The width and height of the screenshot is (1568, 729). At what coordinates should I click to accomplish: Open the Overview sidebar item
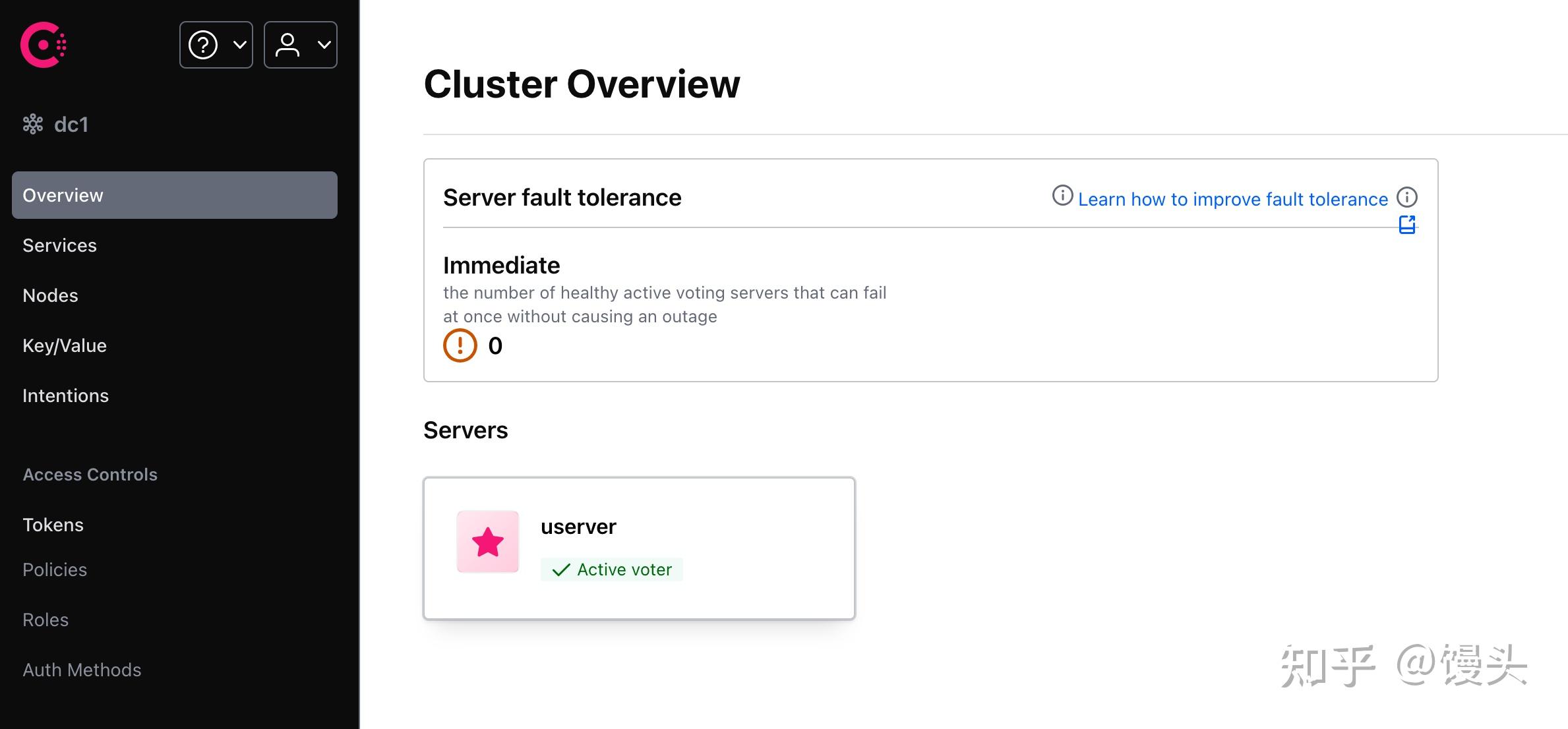click(174, 195)
